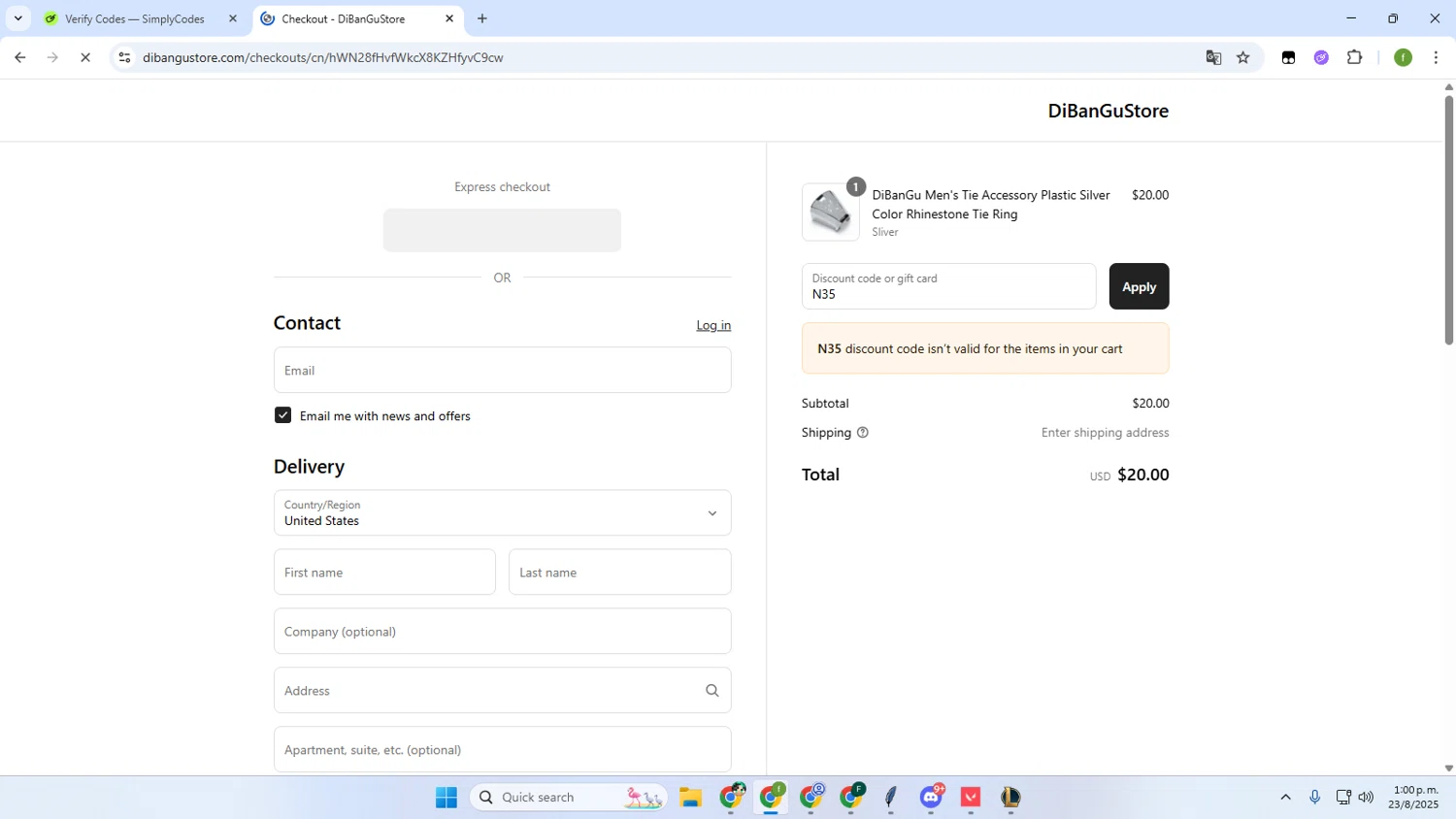Open a new browser tab with plus
Viewport: 1456px width, 819px height.
(x=482, y=18)
